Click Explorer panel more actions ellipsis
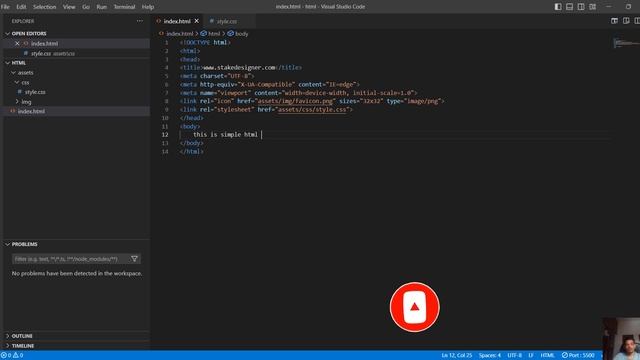This screenshot has height=360, width=640. tap(140, 21)
